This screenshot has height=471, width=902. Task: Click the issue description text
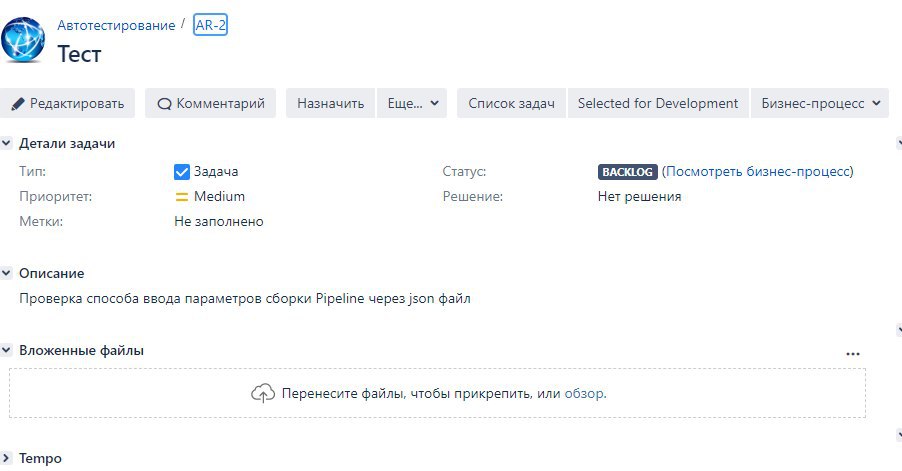click(x=245, y=298)
